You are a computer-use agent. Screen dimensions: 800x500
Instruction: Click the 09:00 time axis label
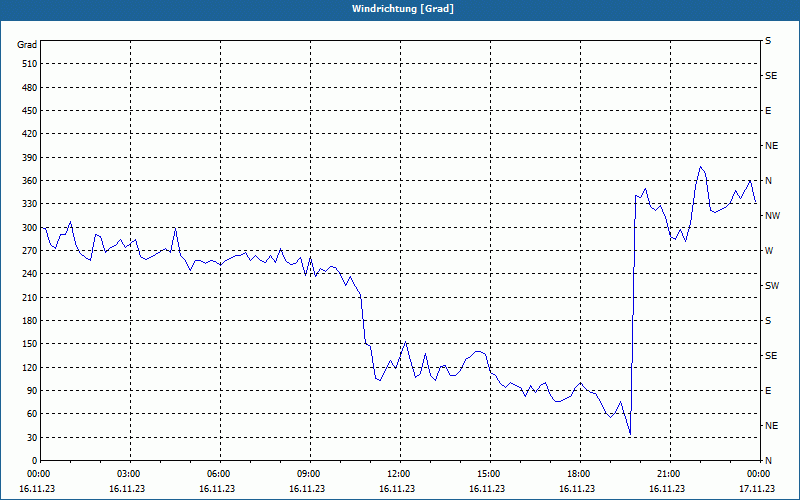pyautogui.click(x=310, y=473)
